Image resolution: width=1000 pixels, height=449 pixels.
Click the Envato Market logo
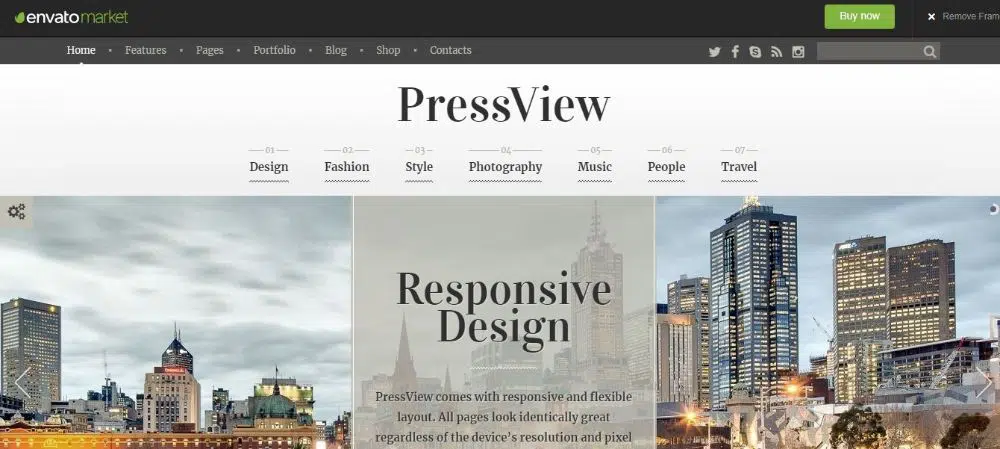pos(72,17)
